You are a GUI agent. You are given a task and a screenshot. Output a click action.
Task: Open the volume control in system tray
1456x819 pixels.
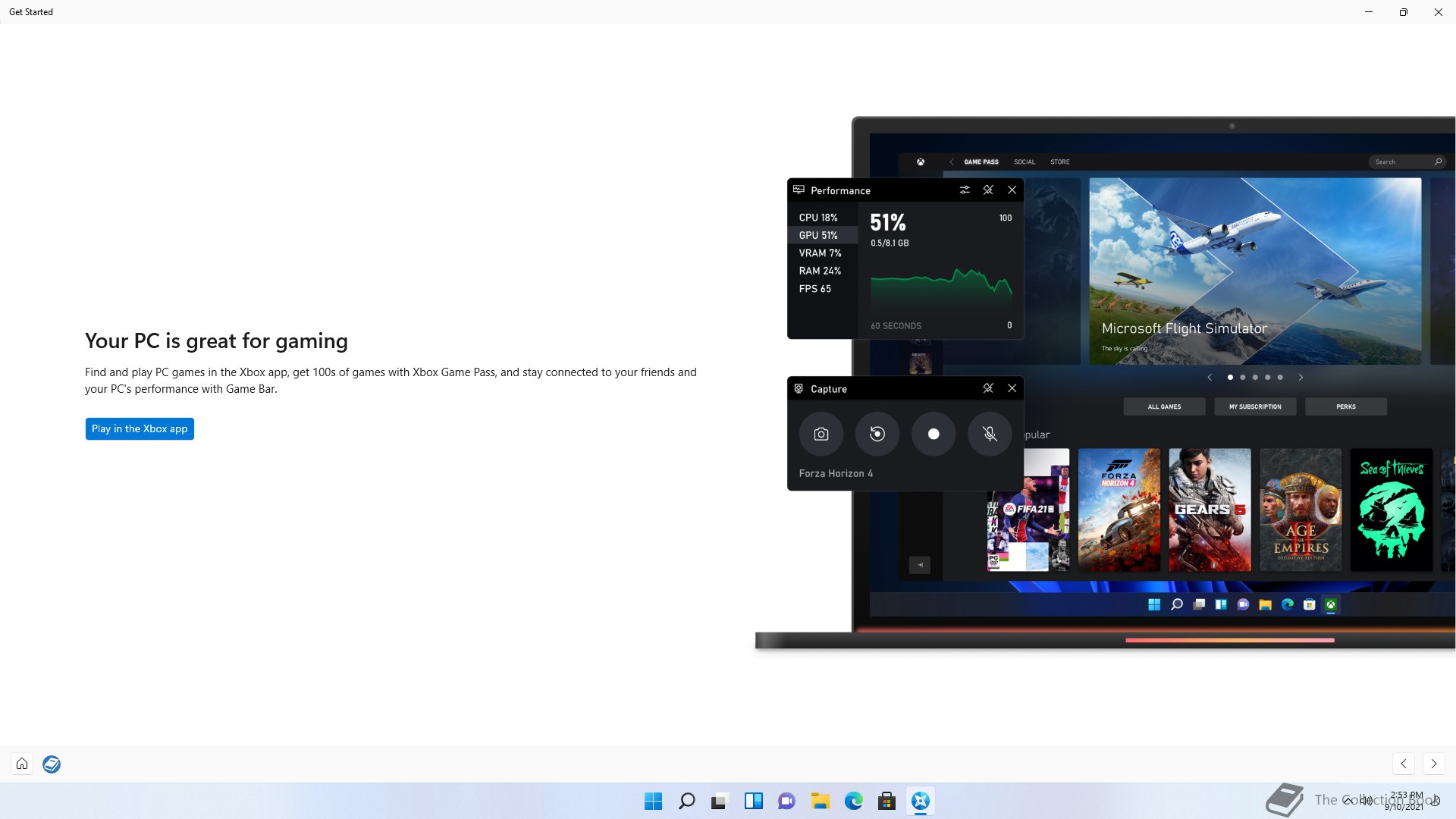click(1366, 801)
